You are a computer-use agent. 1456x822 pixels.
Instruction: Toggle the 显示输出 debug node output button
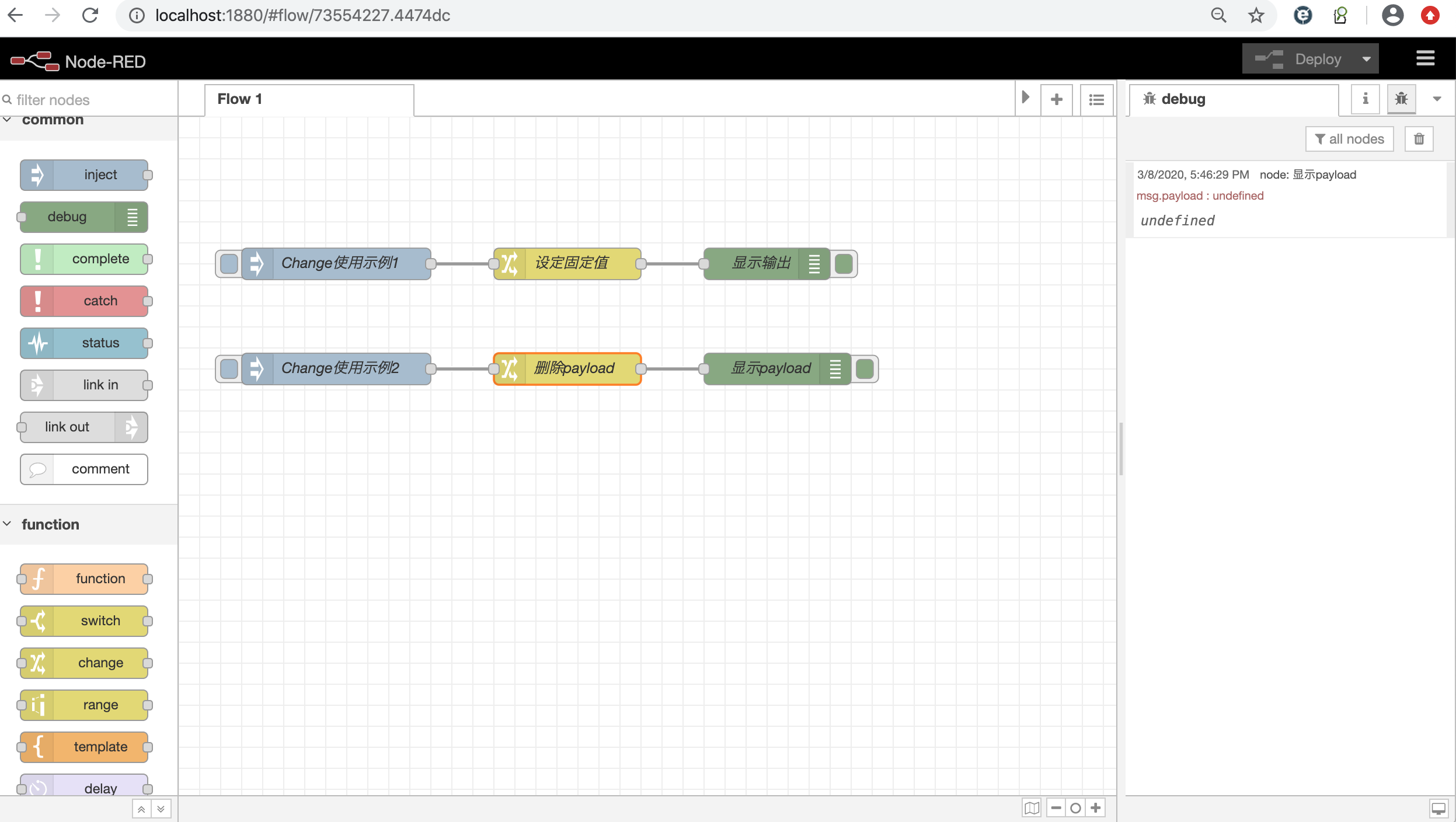click(844, 264)
